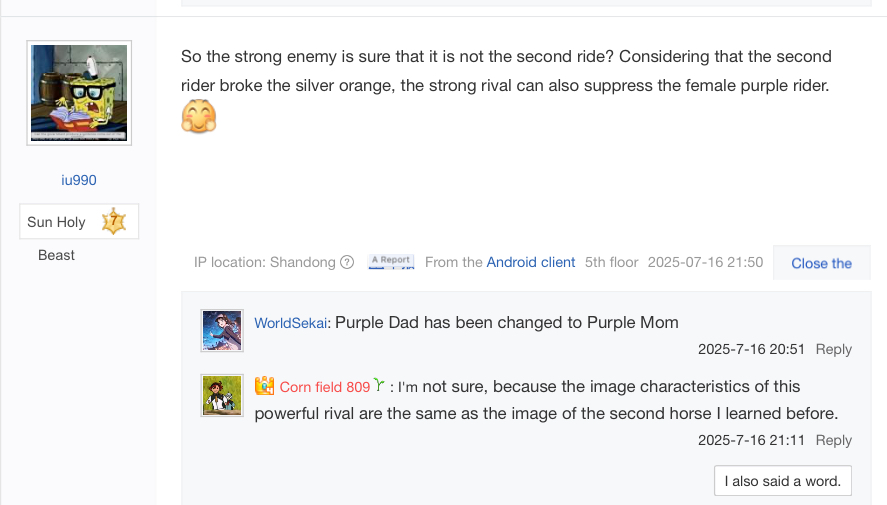This screenshot has width=887, height=505.
Task: Reply to Corn field 809's comment
Action: tap(833, 441)
